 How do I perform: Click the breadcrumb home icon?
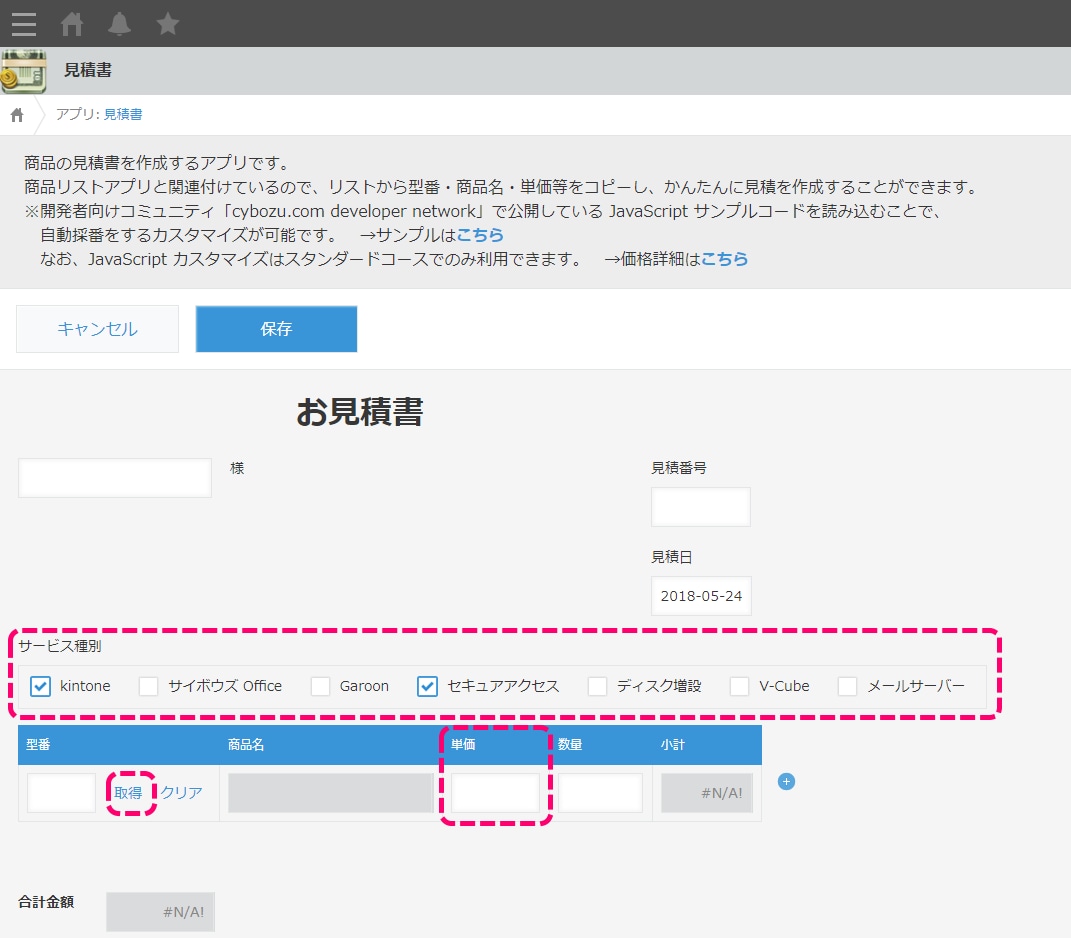tap(16, 115)
